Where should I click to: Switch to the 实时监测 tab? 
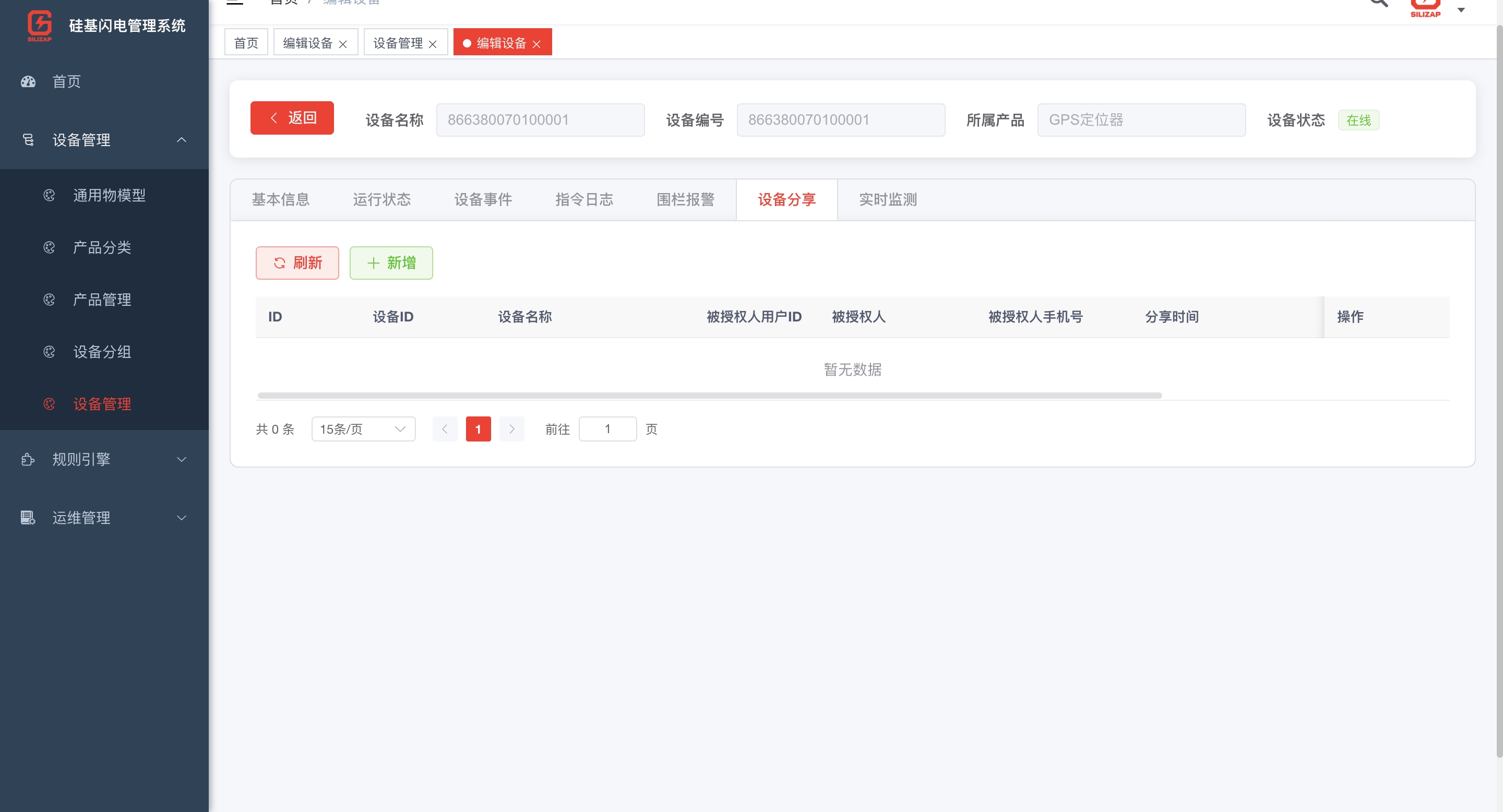coord(888,199)
